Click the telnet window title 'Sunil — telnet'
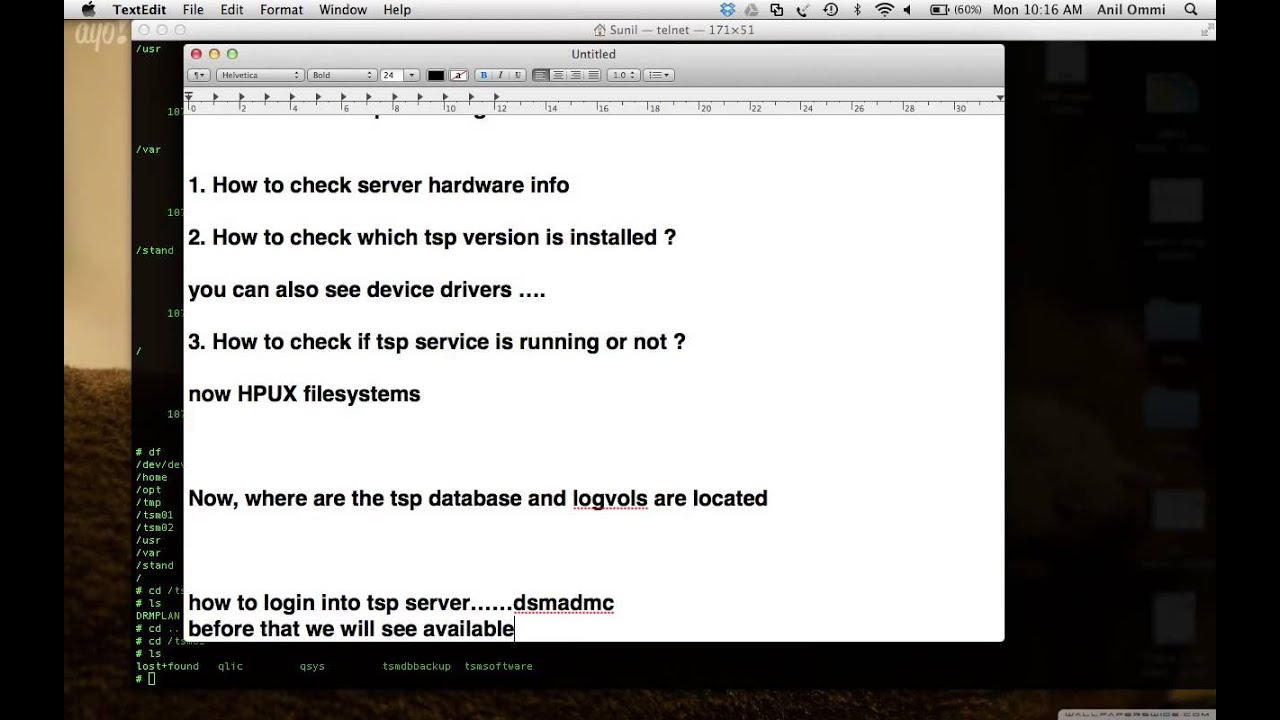Image resolution: width=1280 pixels, height=720 pixels. [650, 30]
